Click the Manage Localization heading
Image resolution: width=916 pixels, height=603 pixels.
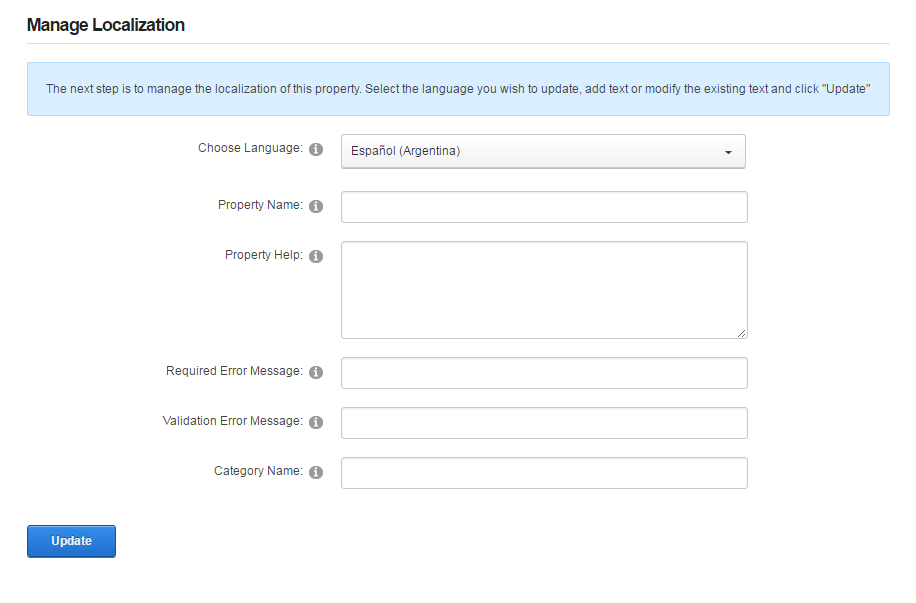(106, 25)
